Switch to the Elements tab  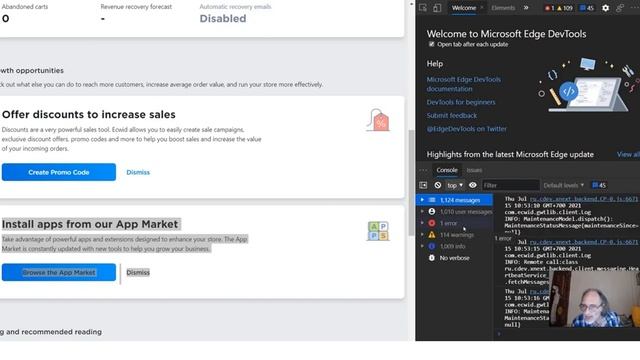pos(503,8)
